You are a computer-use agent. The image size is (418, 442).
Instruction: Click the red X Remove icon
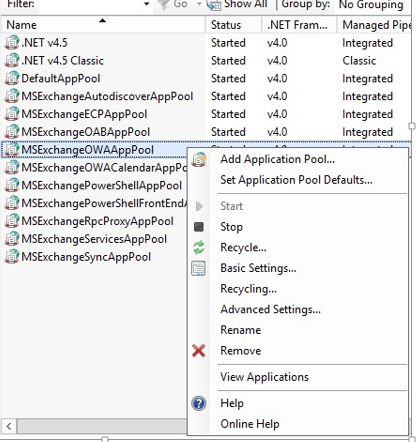199,351
